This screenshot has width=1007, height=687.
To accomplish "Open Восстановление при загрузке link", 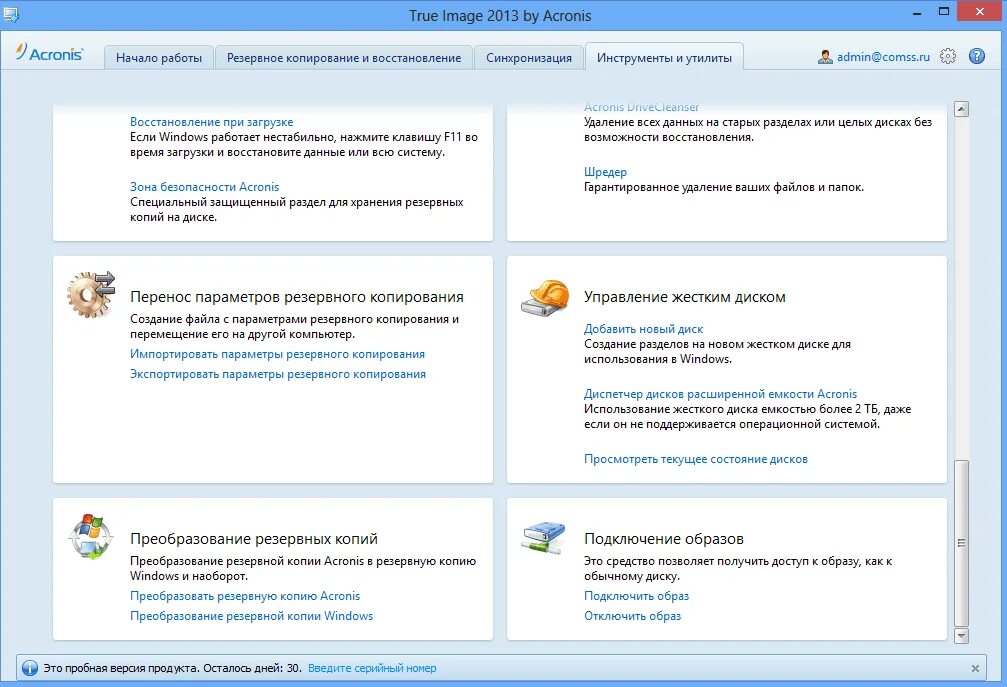I will click(x=211, y=122).
